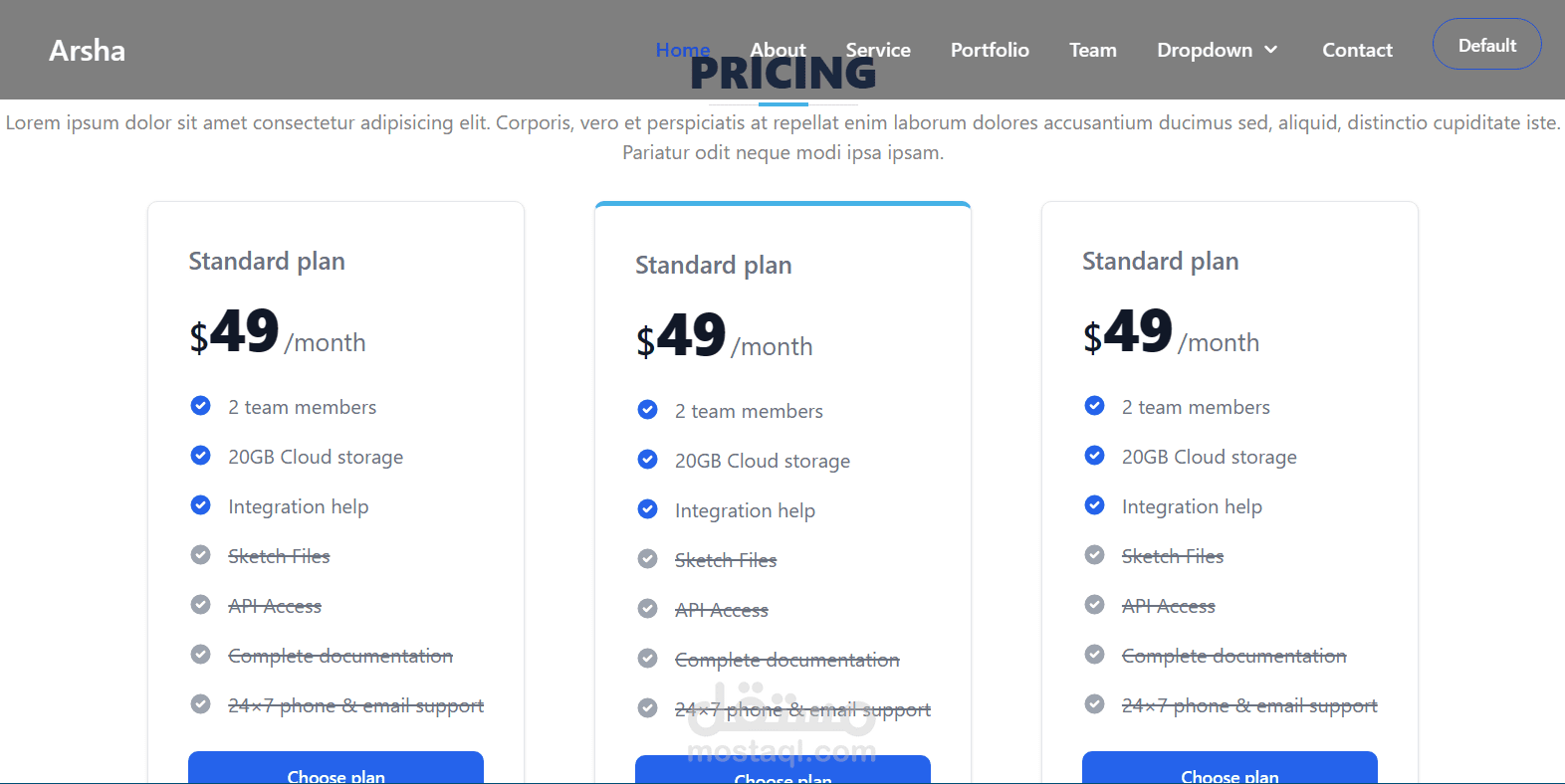Click the Arsha site logo
Screen dimensions: 1565x784
88,51
